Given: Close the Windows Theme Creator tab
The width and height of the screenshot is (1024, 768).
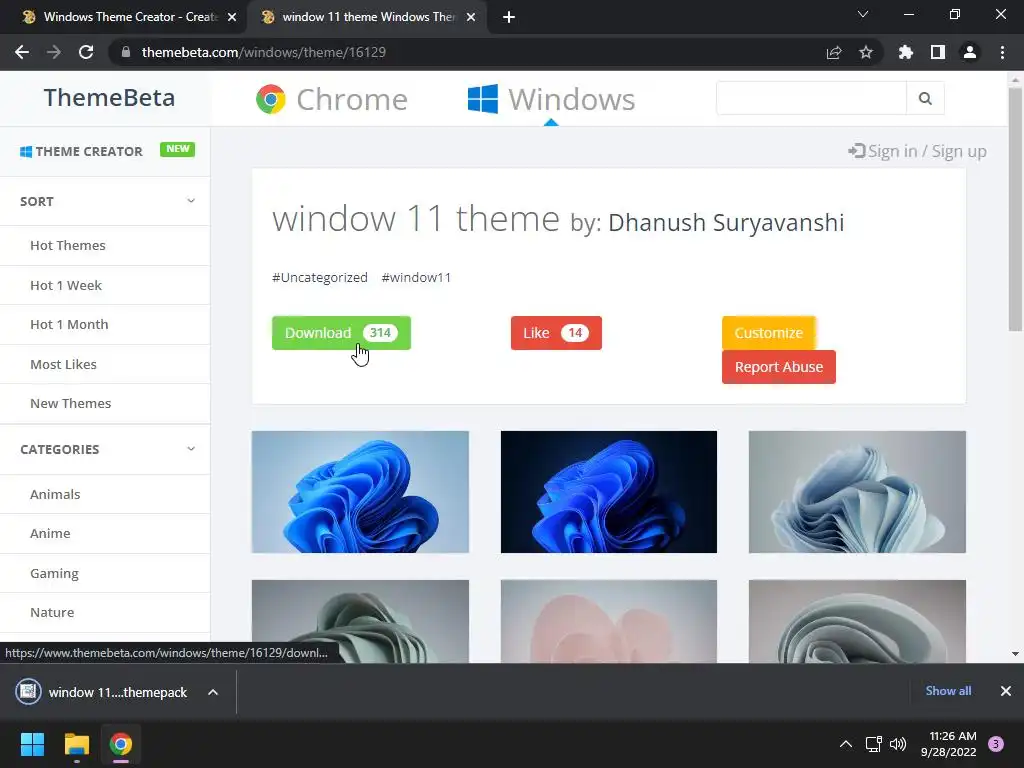Looking at the screenshot, I should pos(232,17).
